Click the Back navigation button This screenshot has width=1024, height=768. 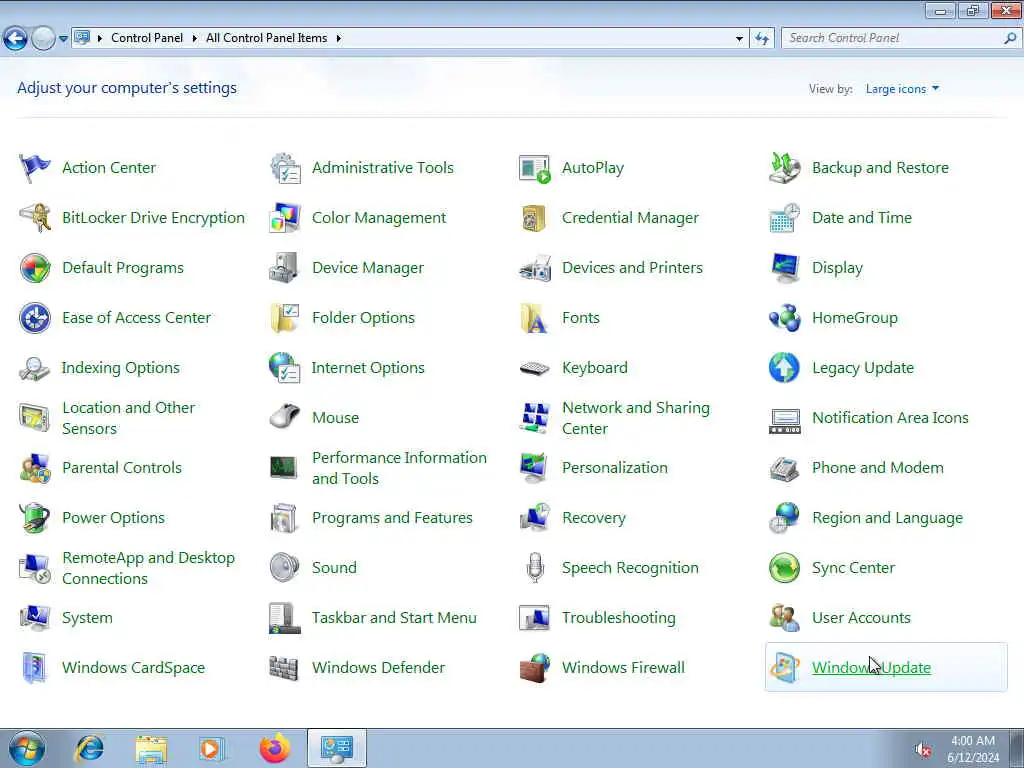pyautogui.click(x=15, y=39)
